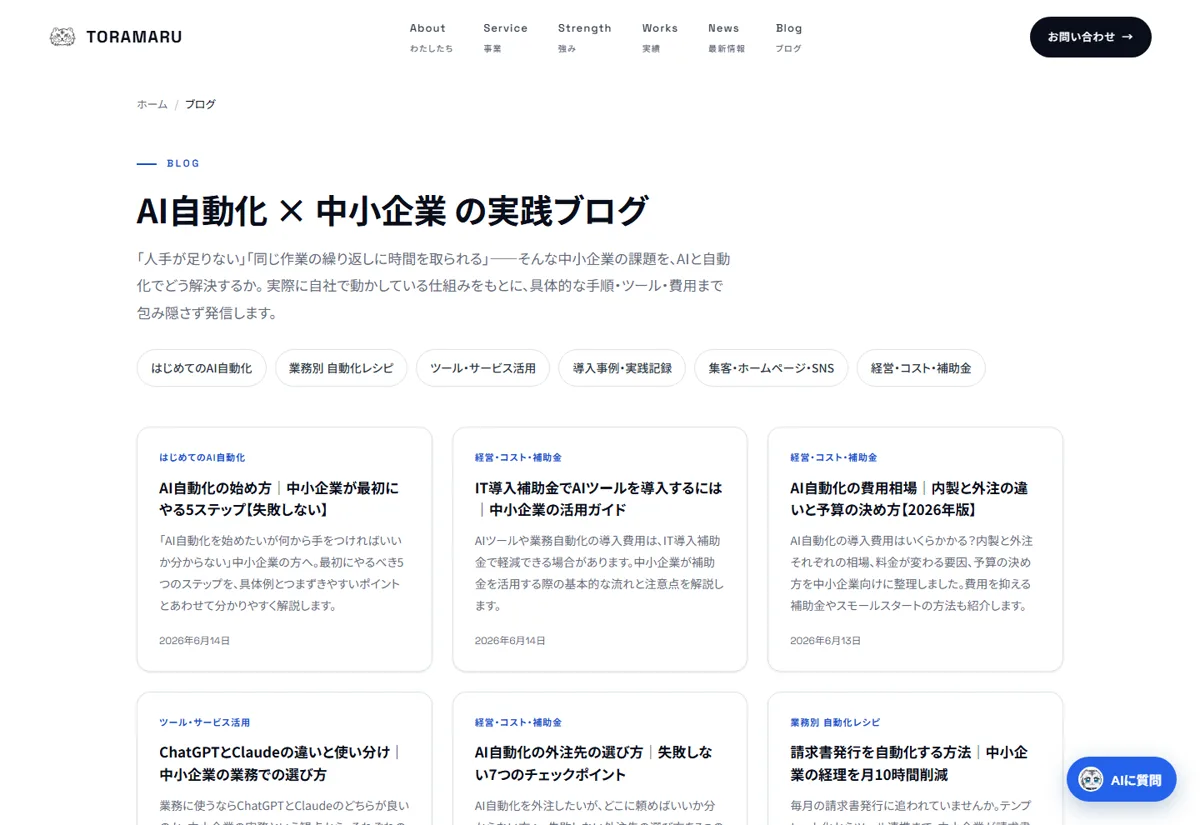This screenshot has width=1200, height=825.
Task: Click the date 2026年6月14日 on IT導入補助金 card
Action: click(x=510, y=640)
